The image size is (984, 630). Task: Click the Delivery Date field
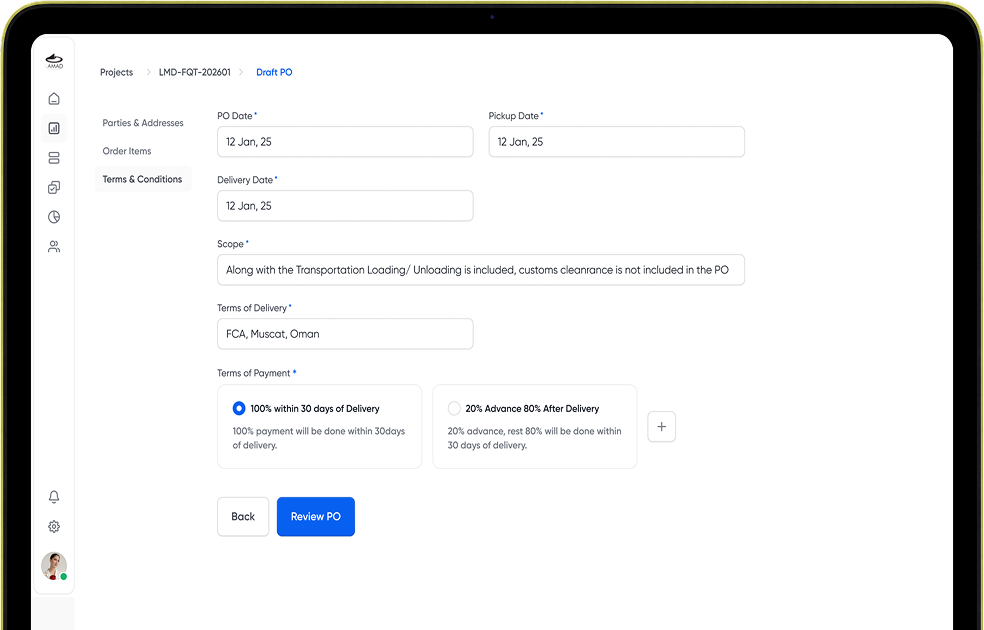click(345, 206)
